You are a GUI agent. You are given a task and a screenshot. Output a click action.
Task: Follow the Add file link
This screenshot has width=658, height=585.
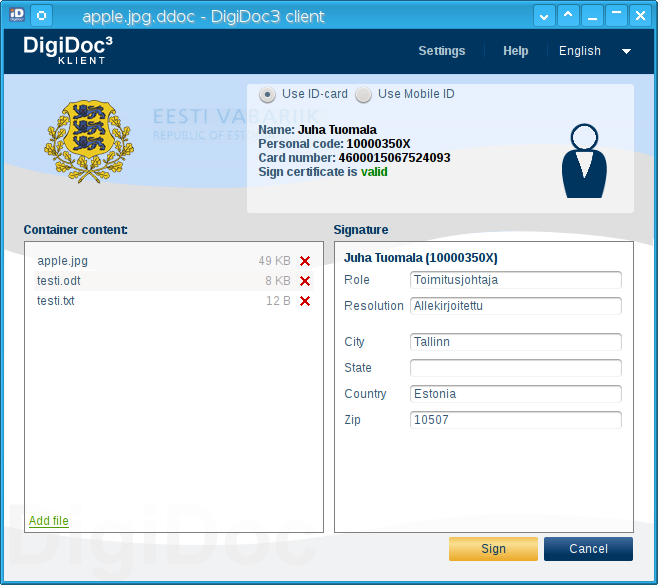49,521
